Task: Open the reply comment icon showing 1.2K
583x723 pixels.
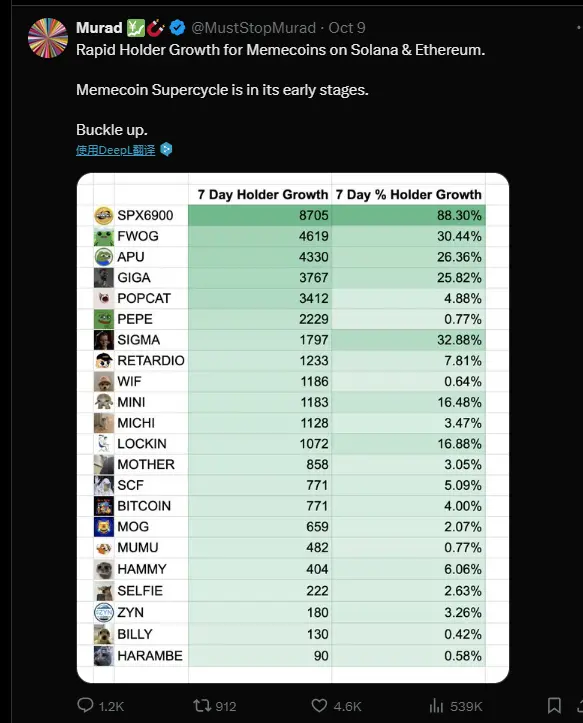Action: [85, 705]
